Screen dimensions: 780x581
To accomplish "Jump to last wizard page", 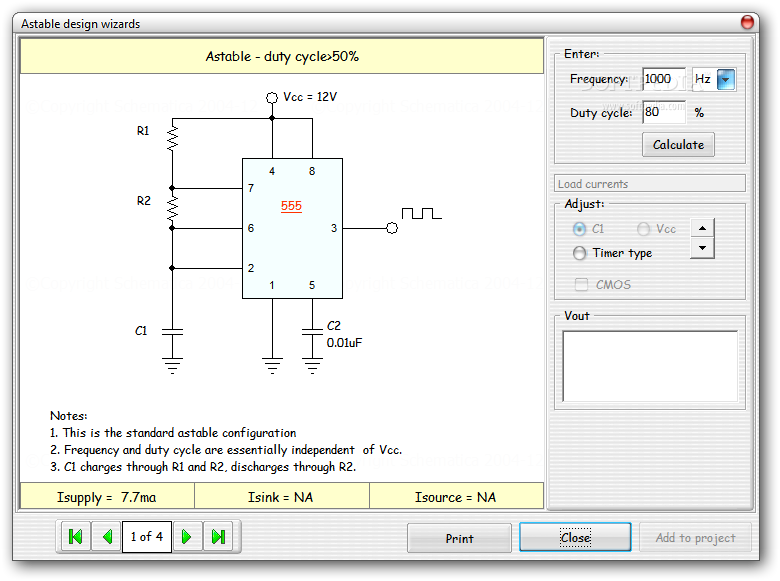I will (x=218, y=537).
